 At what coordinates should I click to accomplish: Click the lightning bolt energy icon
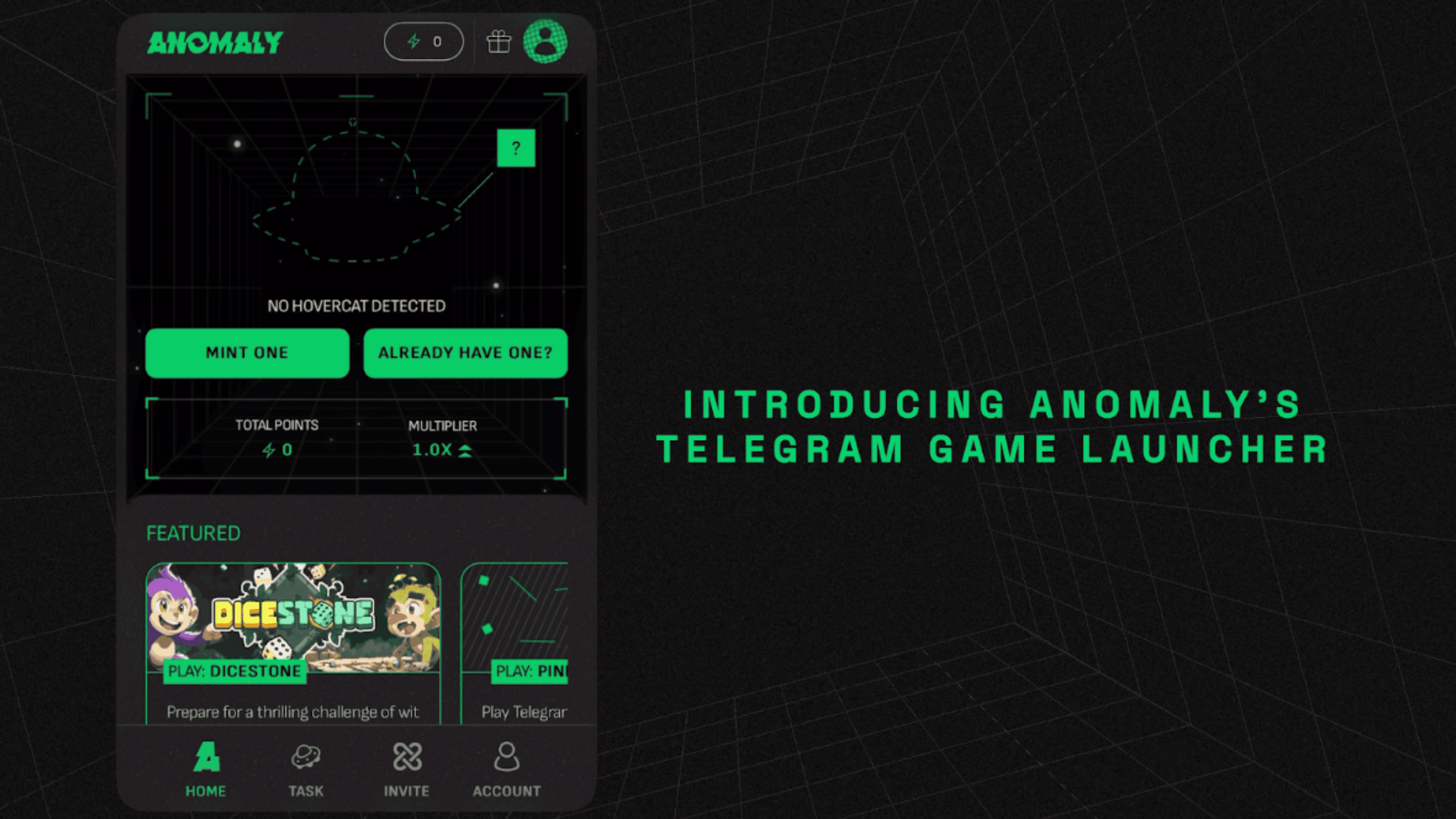click(x=413, y=41)
